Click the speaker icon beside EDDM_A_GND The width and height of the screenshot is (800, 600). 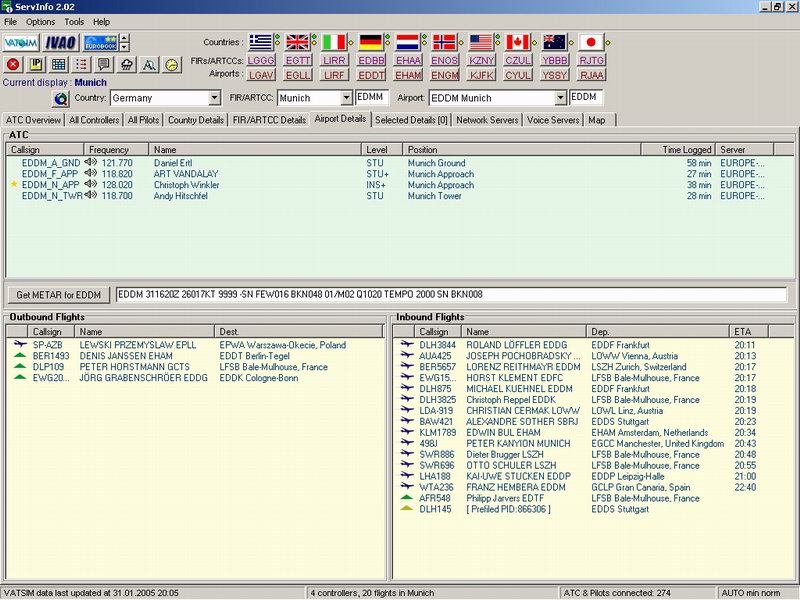click(91, 162)
